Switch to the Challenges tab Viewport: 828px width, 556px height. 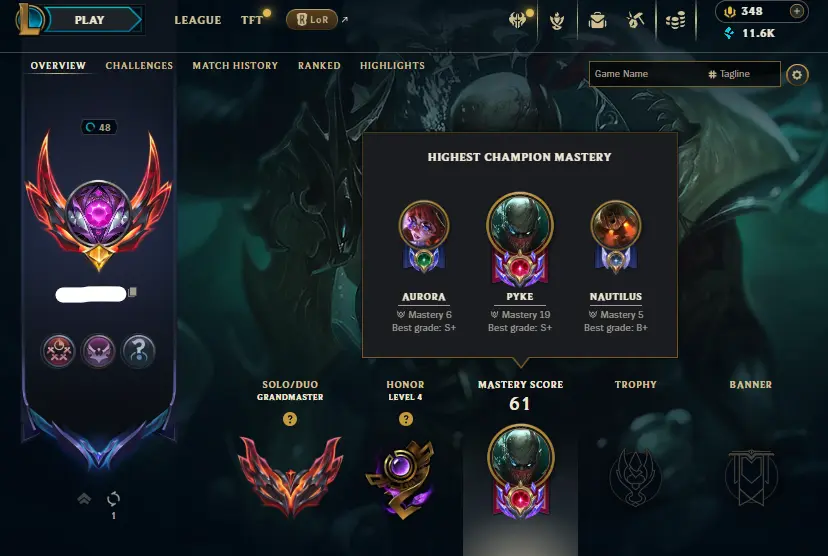click(139, 65)
